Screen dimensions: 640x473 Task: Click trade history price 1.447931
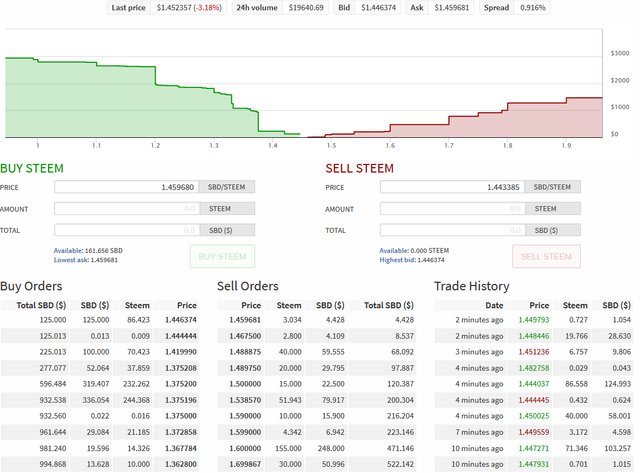tap(533, 464)
